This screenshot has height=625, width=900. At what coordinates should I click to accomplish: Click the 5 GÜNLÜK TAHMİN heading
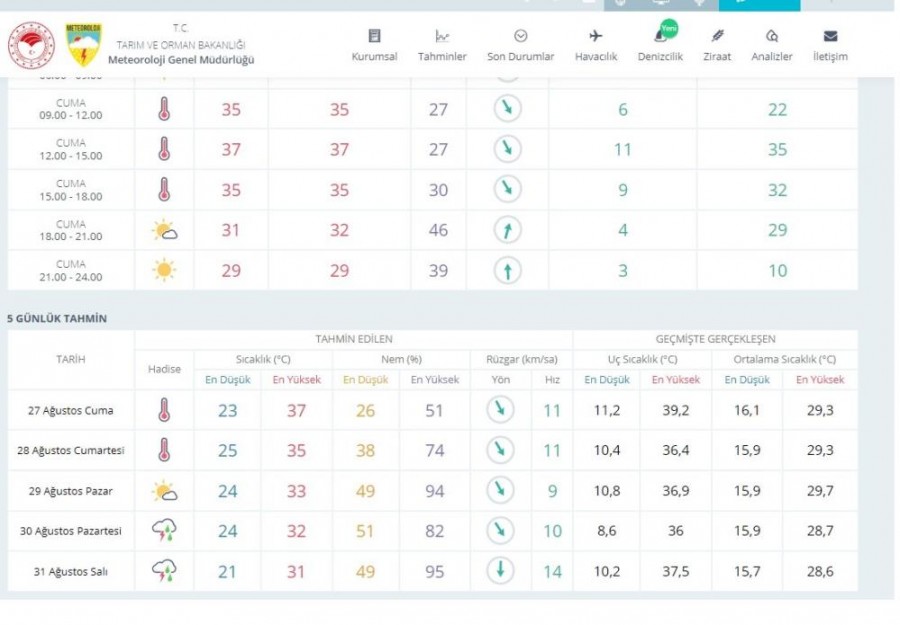pos(57,318)
